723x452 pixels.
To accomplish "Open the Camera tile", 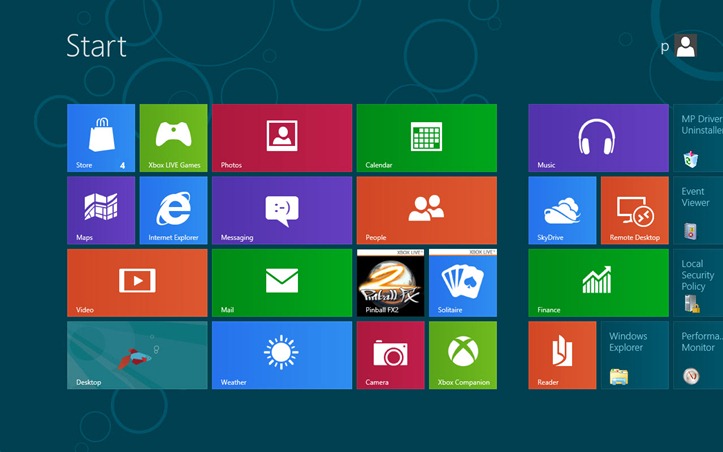I will point(391,355).
